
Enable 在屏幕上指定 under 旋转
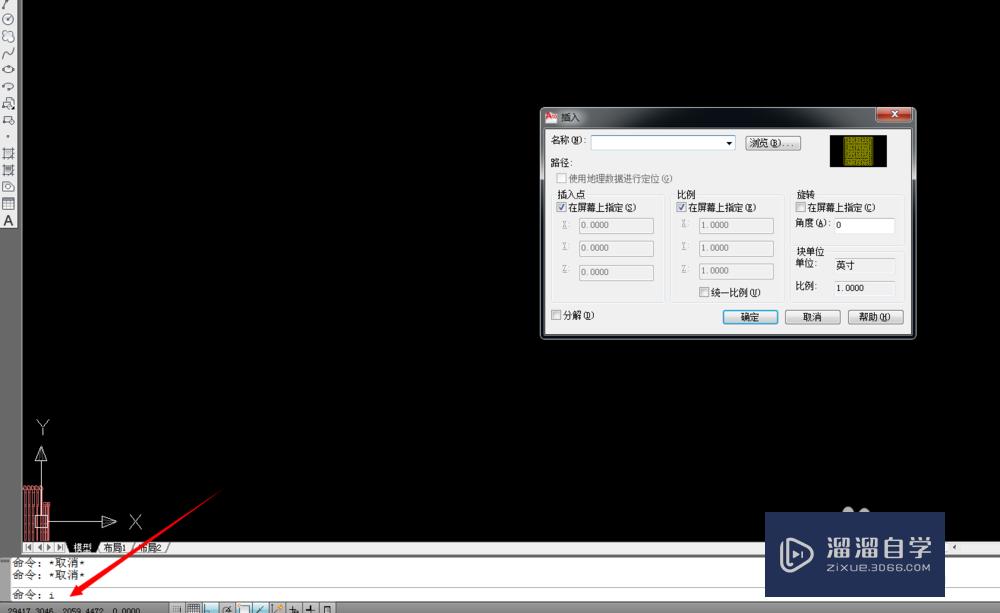[799, 206]
